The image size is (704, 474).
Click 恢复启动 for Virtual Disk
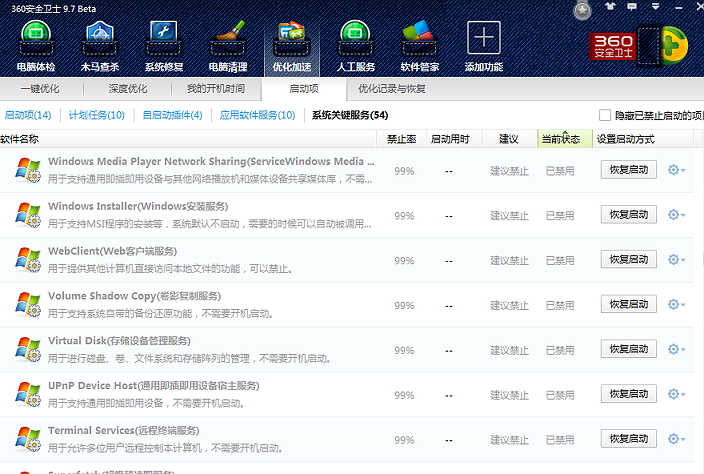629,349
